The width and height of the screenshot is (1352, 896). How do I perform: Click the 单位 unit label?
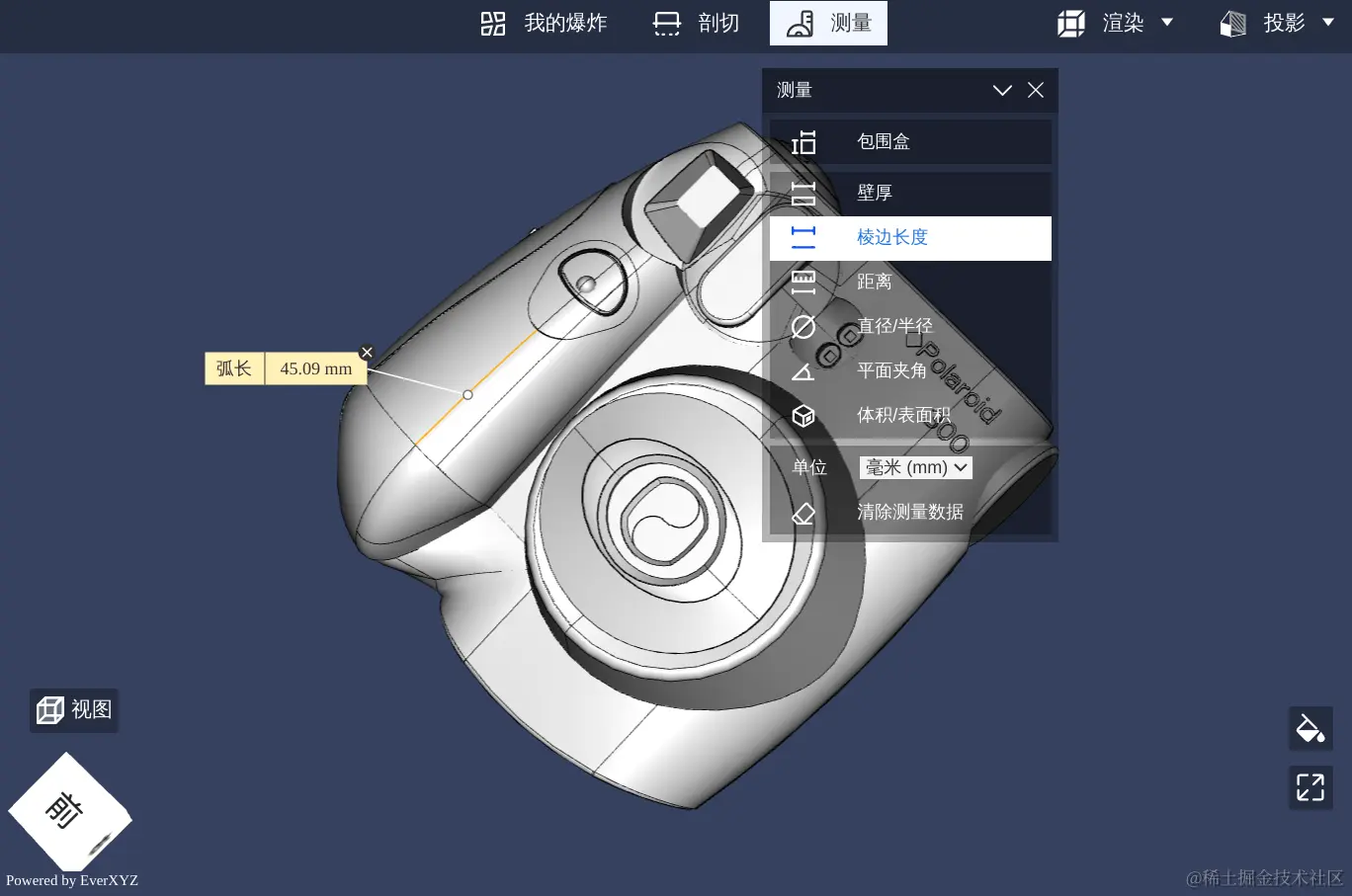tap(809, 467)
